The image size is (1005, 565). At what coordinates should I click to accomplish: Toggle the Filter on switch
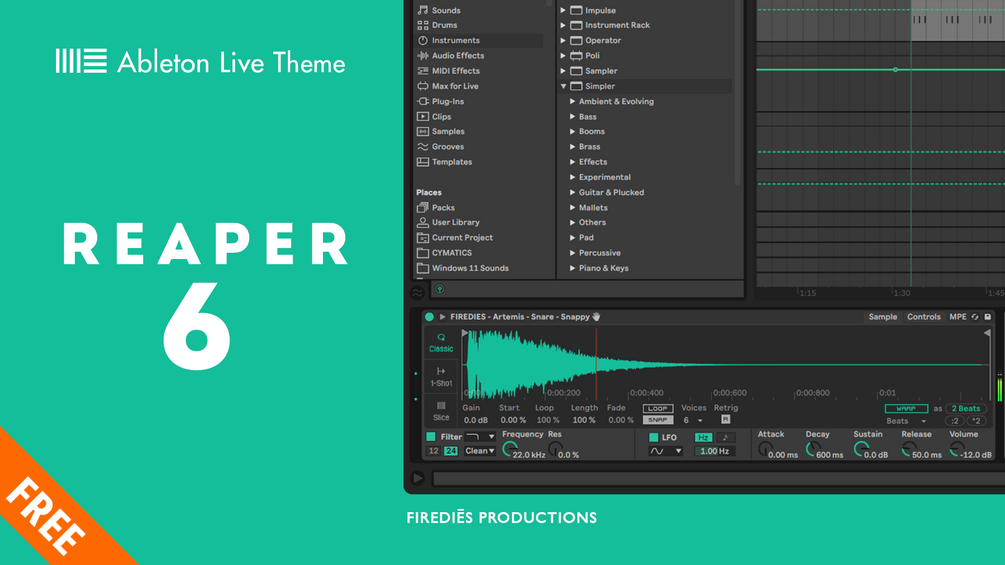[431, 437]
